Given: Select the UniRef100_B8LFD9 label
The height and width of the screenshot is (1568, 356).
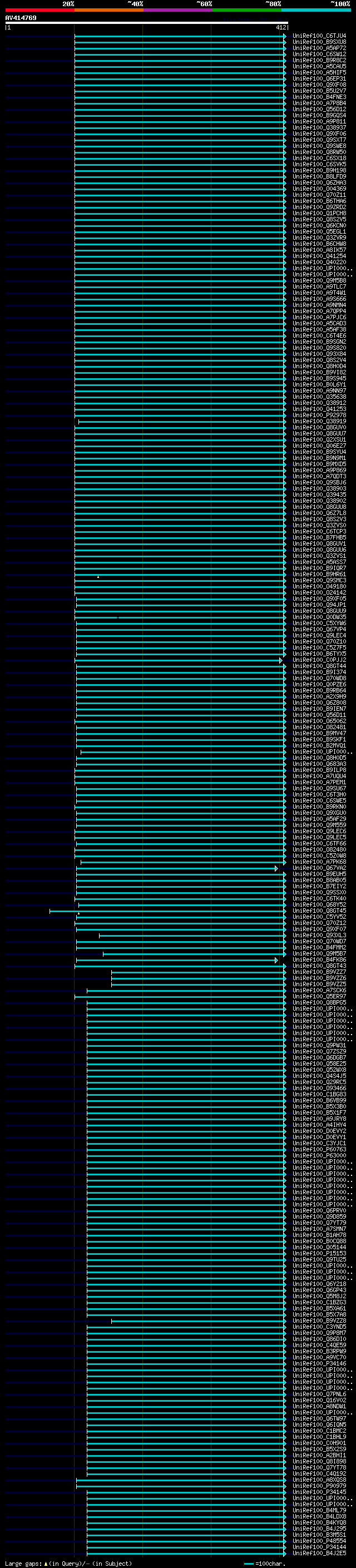Looking at the screenshot, I should pos(319,176).
